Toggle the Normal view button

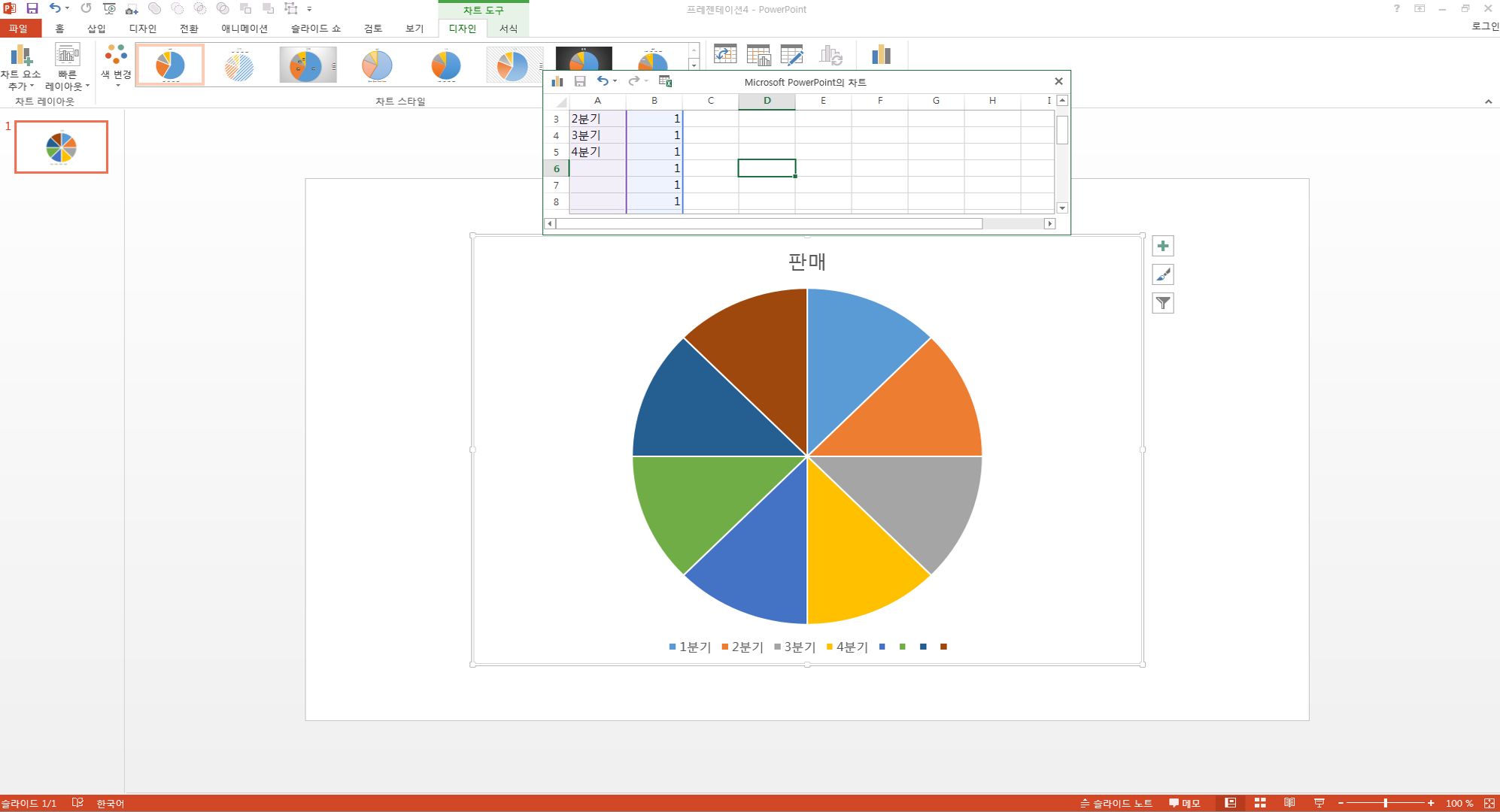(1231, 803)
